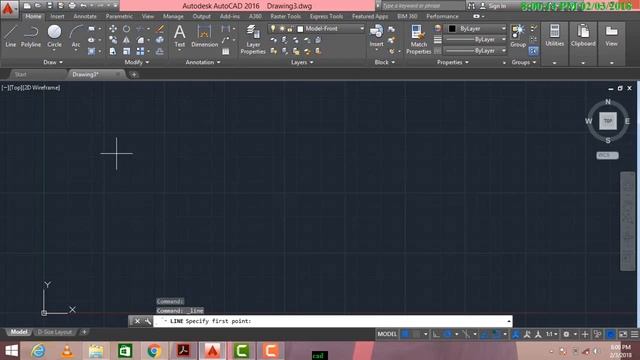Expand the Annotation panel dropdown
The height and width of the screenshot is (360, 640).
[x=203, y=62]
